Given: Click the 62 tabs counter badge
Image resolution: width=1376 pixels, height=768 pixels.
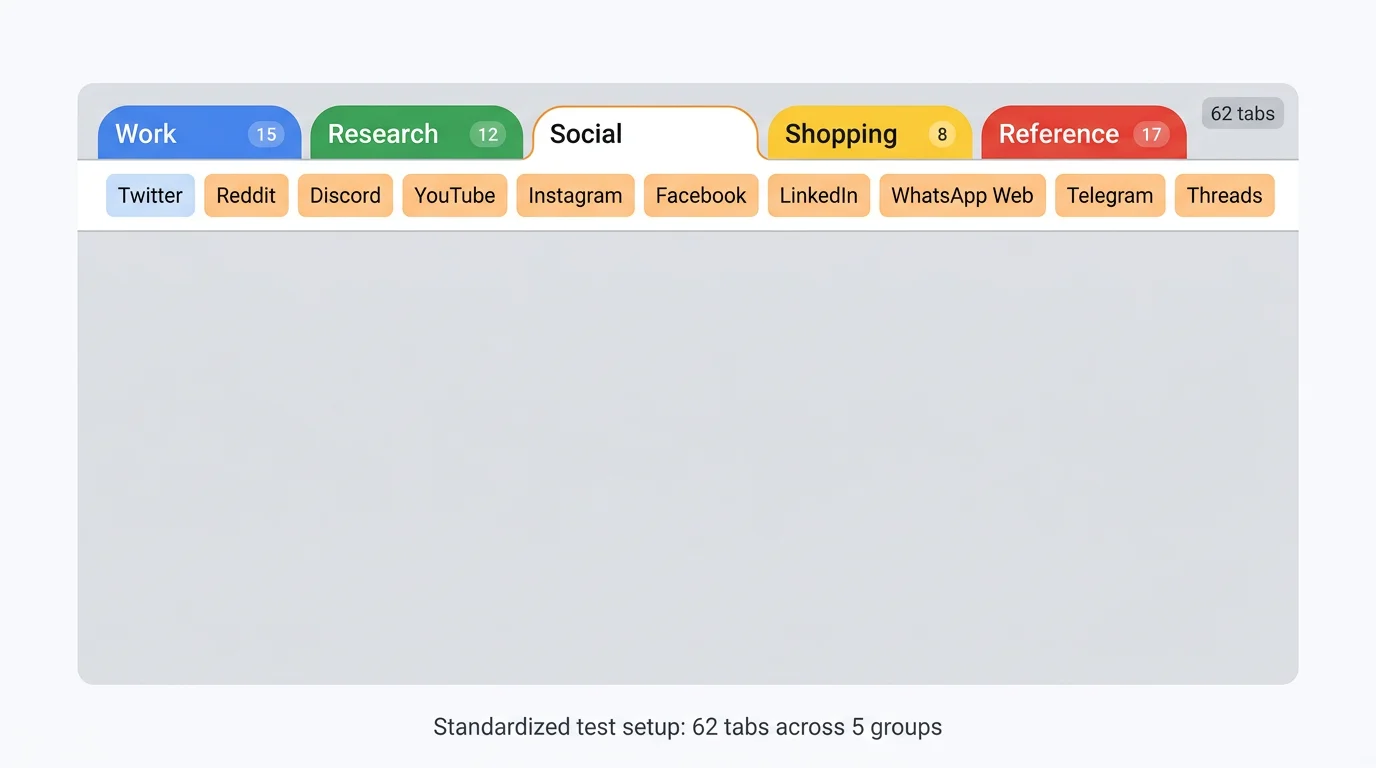Looking at the screenshot, I should (x=1242, y=113).
